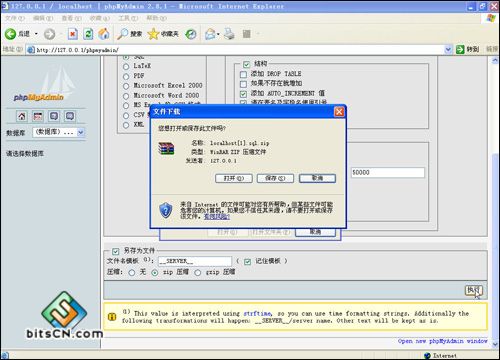The height and width of the screenshot is (360, 500).
Task: Select Microsoft Word 2000 export radio
Action: (x=126, y=96)
